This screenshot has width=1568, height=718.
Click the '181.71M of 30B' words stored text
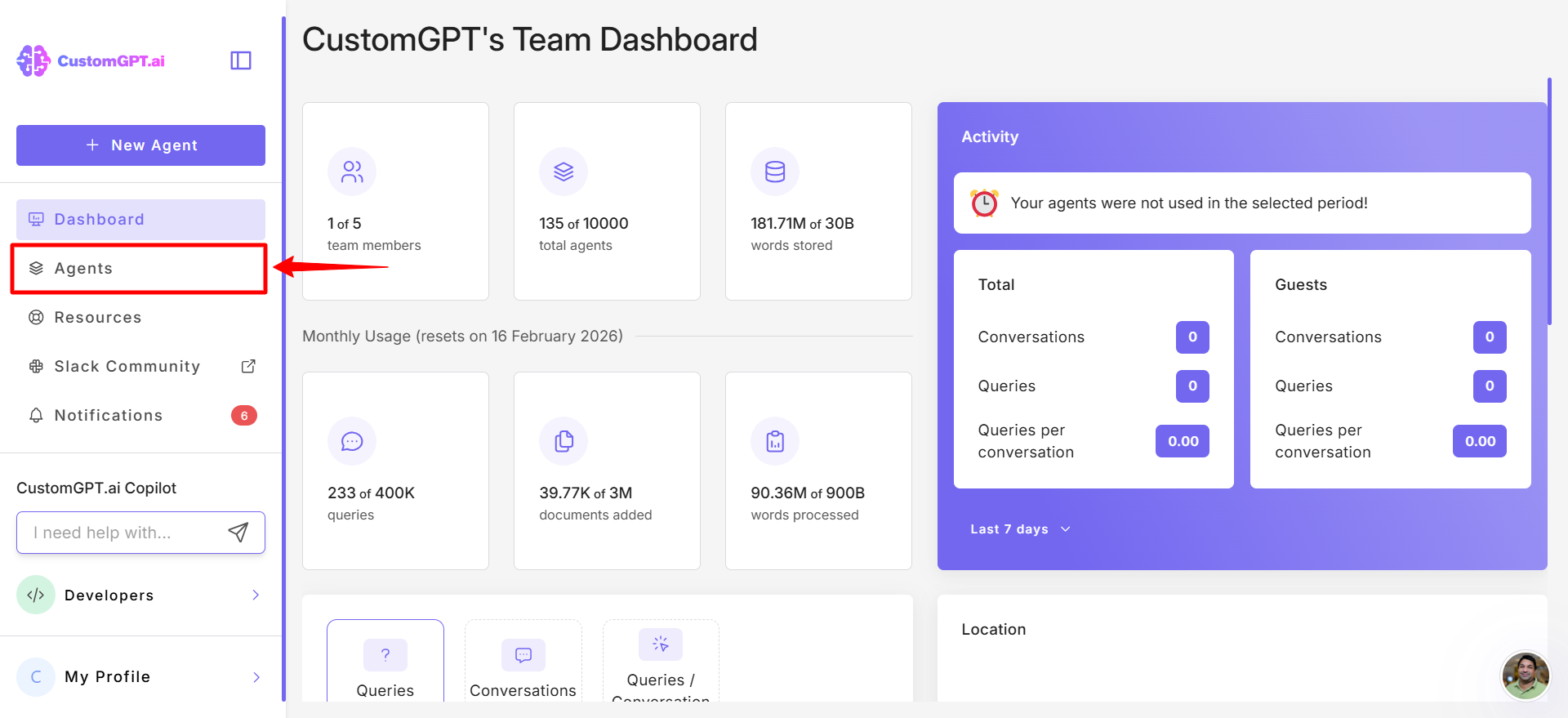point(803,224)
